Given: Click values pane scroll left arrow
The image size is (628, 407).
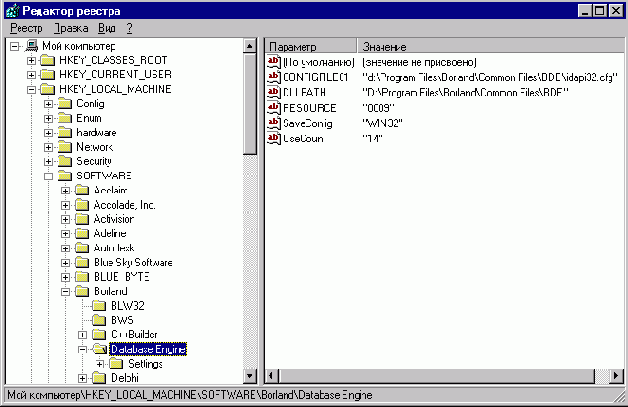Looking at the screenshot, I should [x=272, y=376].
